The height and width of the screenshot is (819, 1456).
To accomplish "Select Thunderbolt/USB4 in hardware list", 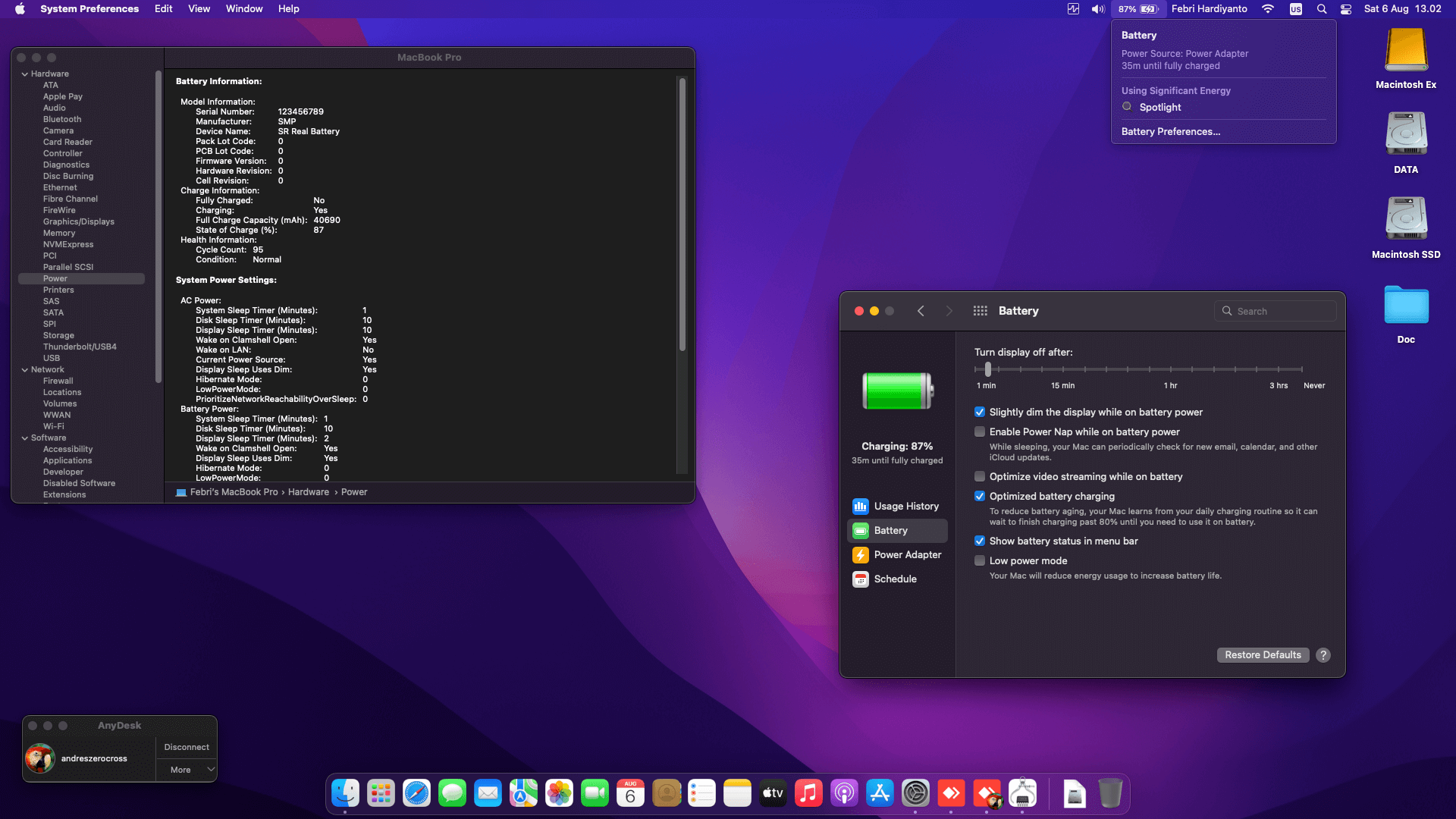I will [80, 347].
